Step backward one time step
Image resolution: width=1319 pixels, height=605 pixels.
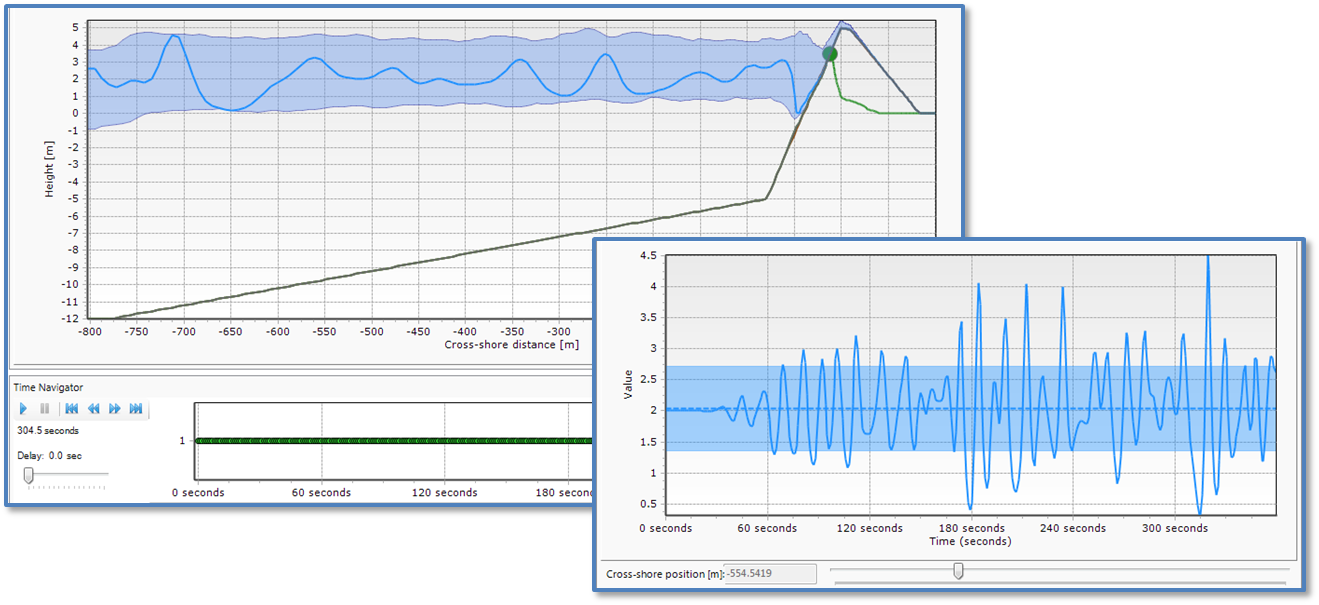pyautogui.click(x=93, y=409)
